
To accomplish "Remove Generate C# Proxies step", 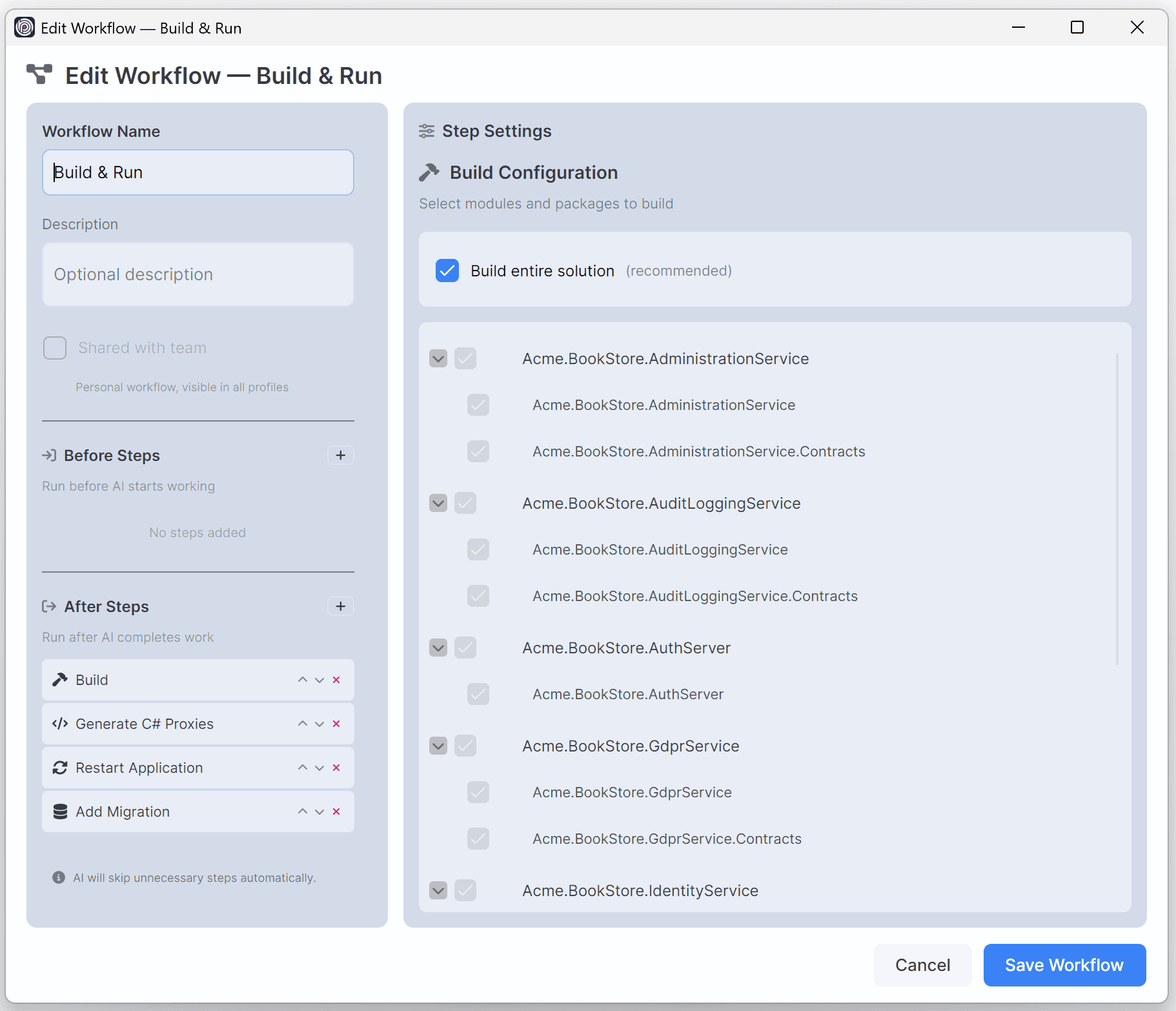I will [x=336, y=724].
